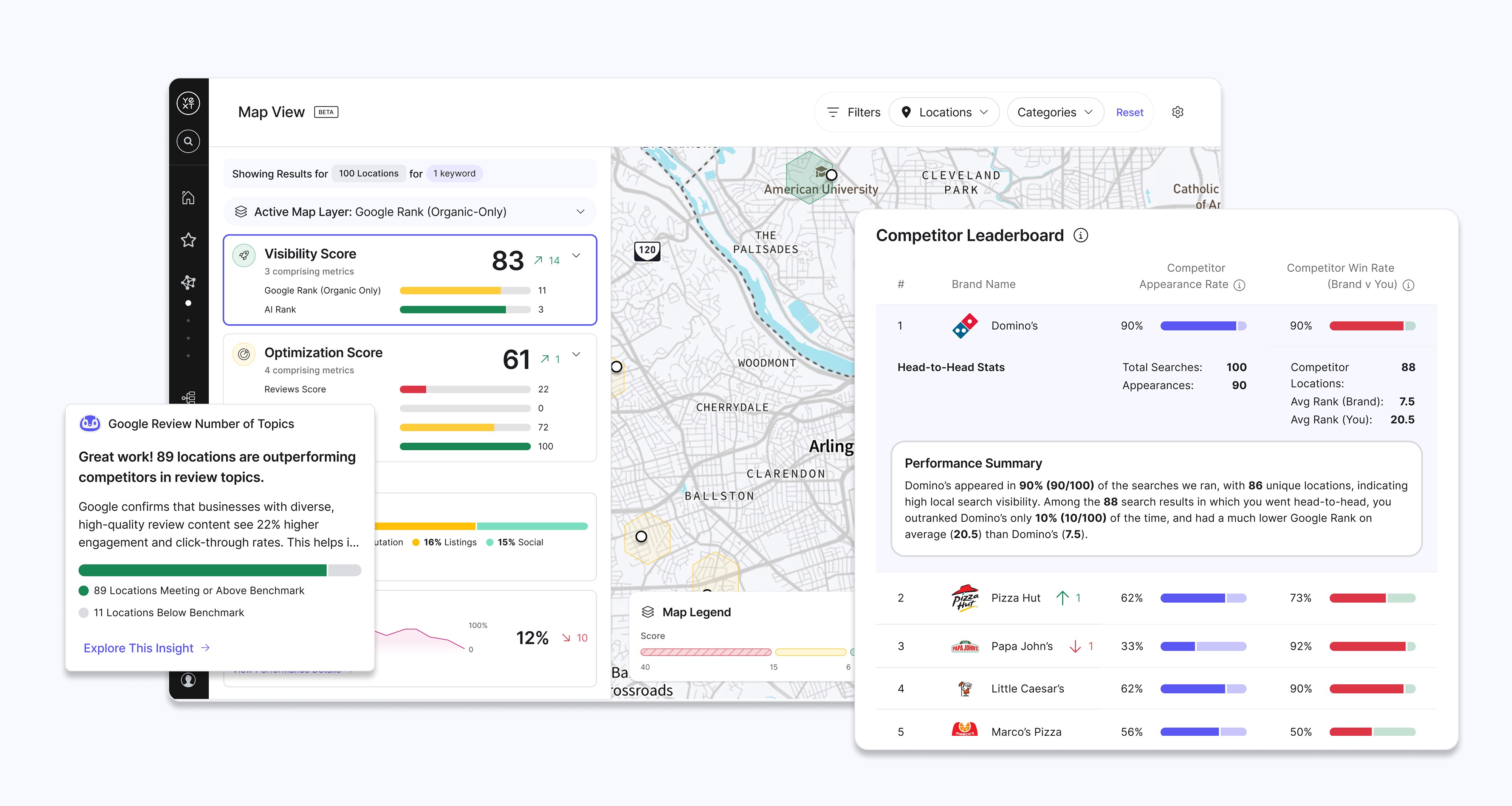Click Competitor Appearance Rate info icon
Image resolution: width=1512 pixels, height=806 pixels.
1239,285
